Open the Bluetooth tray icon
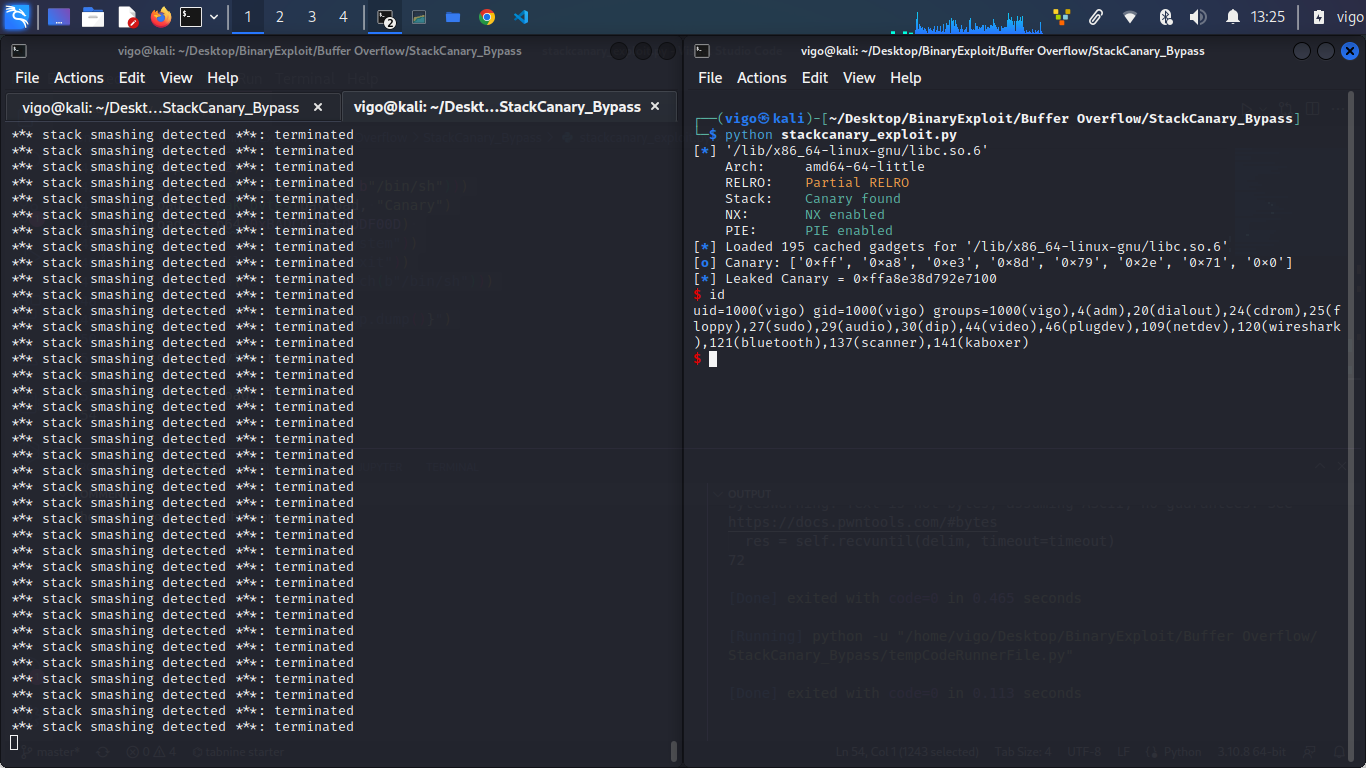 coord(1165,17)
